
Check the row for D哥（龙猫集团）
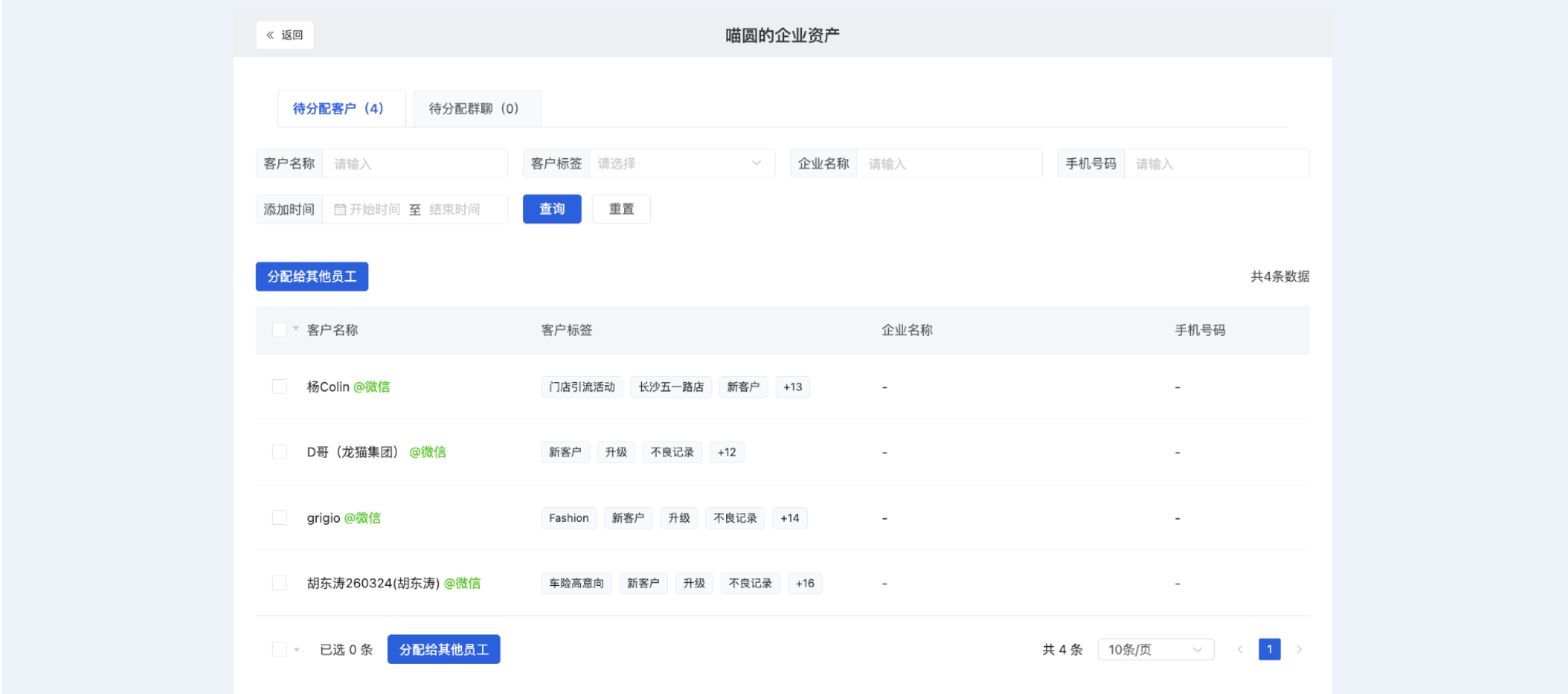coord(280,452)
